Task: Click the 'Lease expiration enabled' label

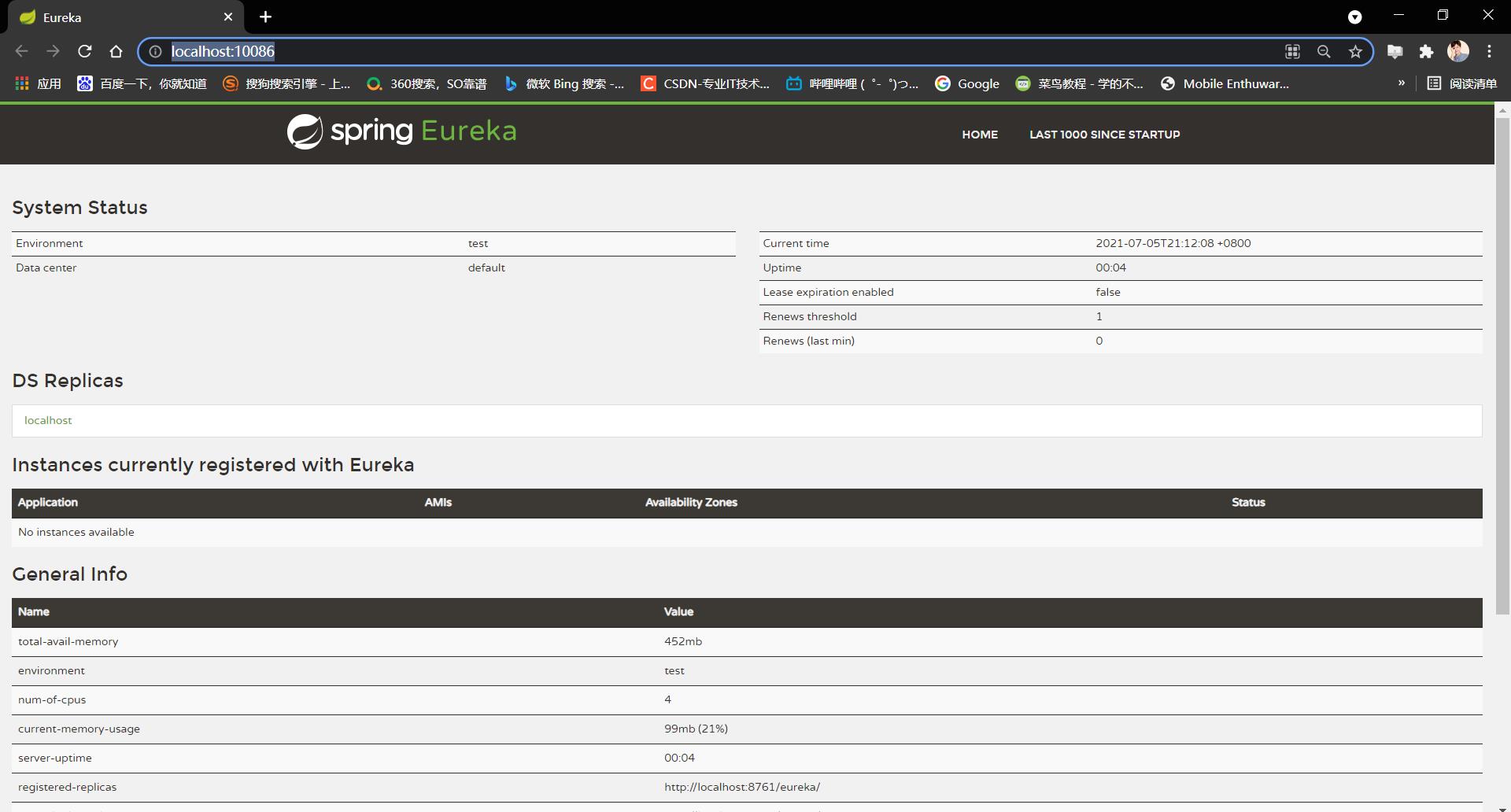Action: pyautogui.click(x=828, y=292)
